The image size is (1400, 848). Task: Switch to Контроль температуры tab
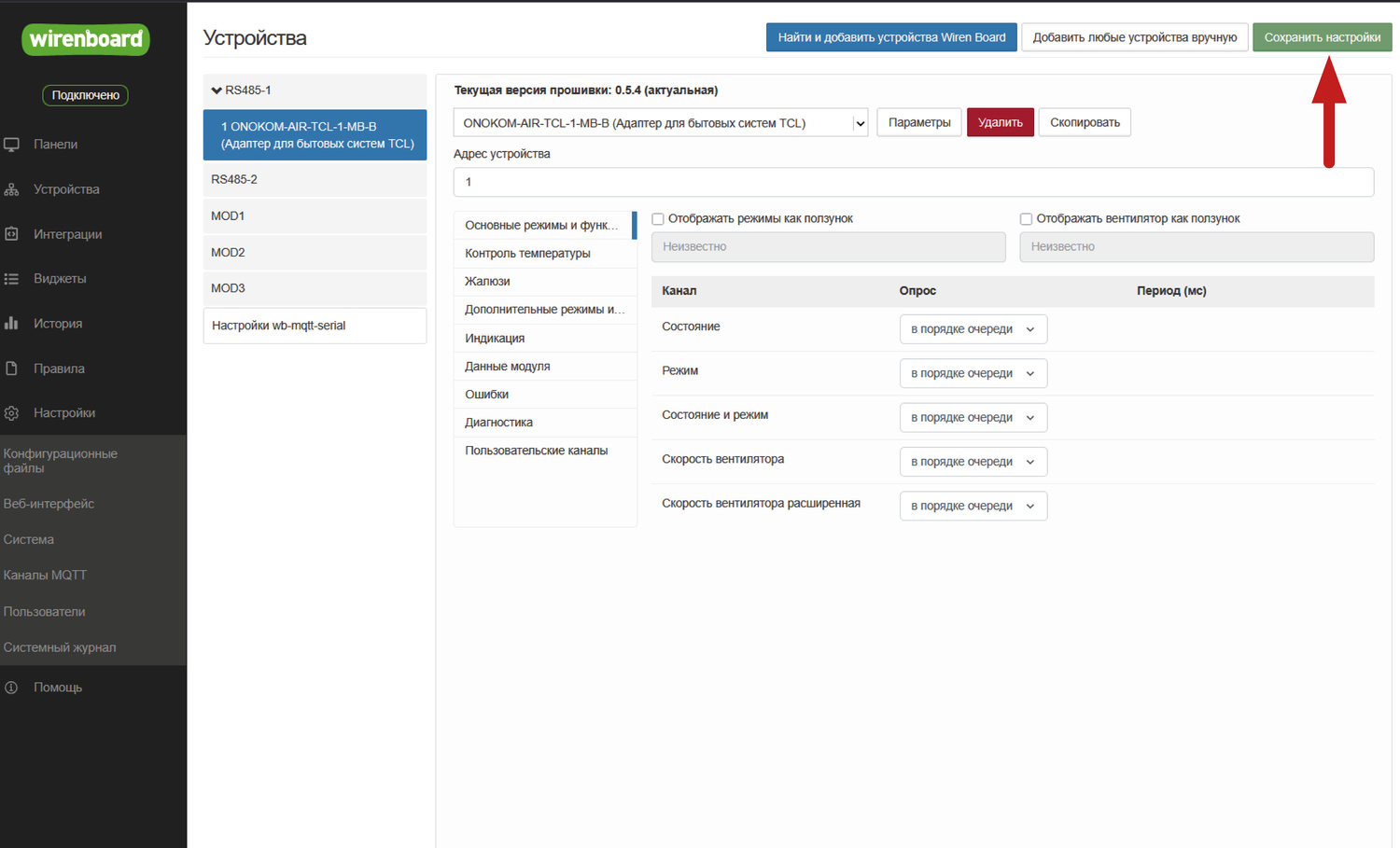click(545, 254)
